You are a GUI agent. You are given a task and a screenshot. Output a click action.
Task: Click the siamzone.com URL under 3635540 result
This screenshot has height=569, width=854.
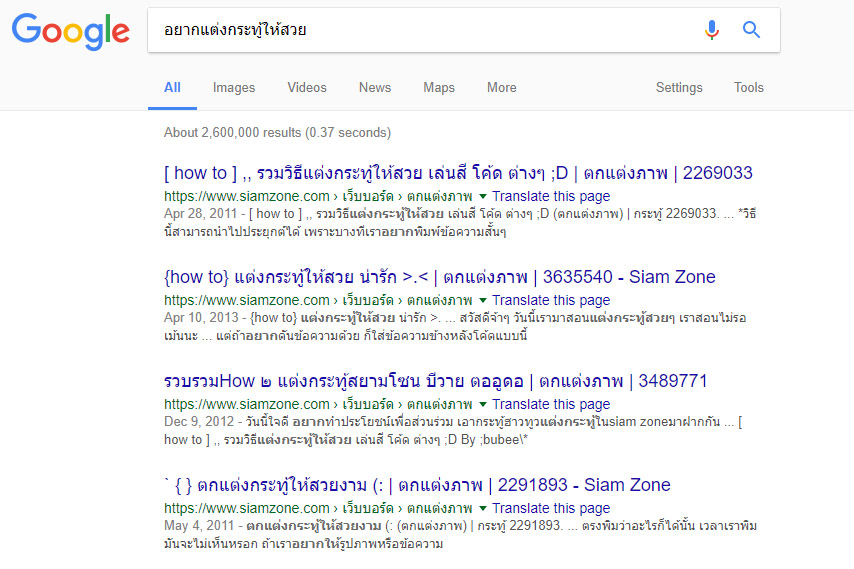(318, 300)
